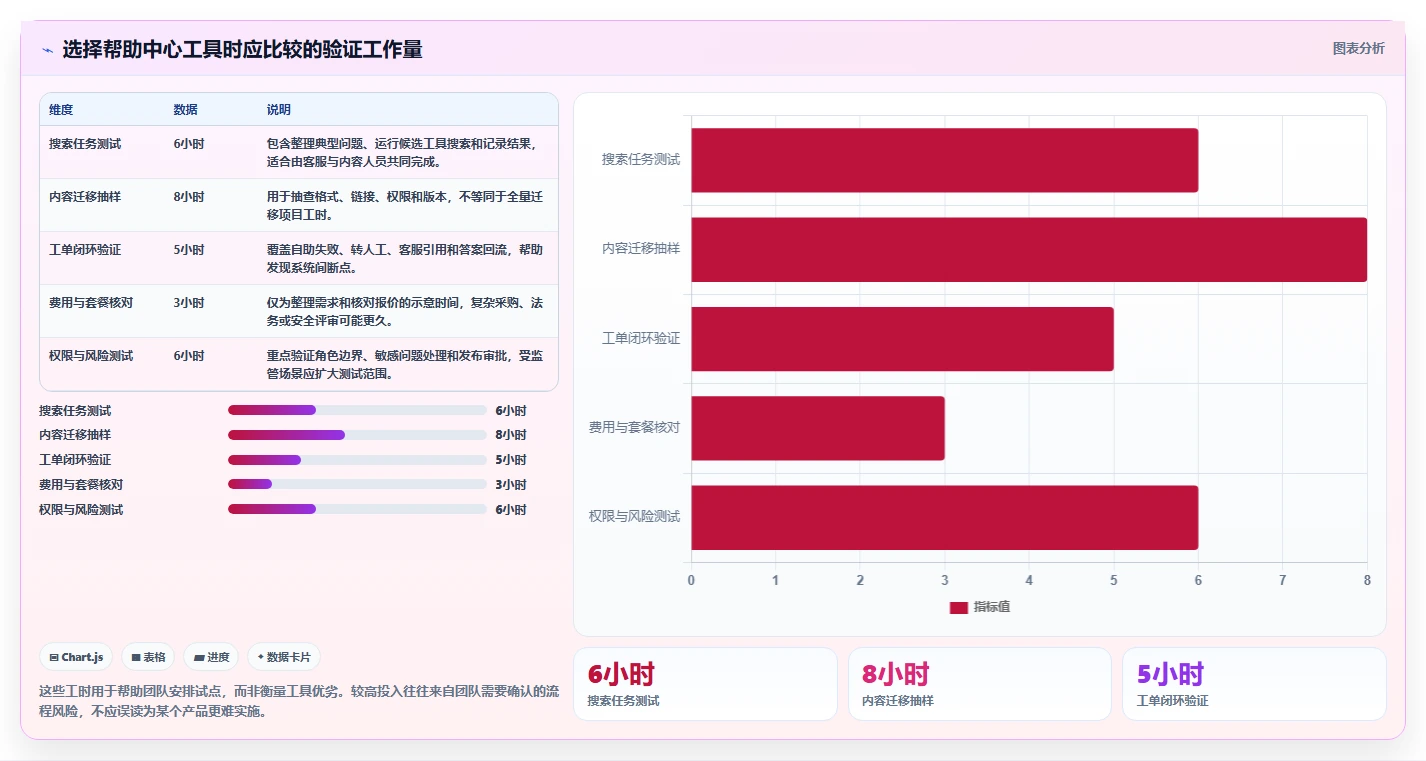Click the 工单闭环验证 progress bar

[357, 460]
